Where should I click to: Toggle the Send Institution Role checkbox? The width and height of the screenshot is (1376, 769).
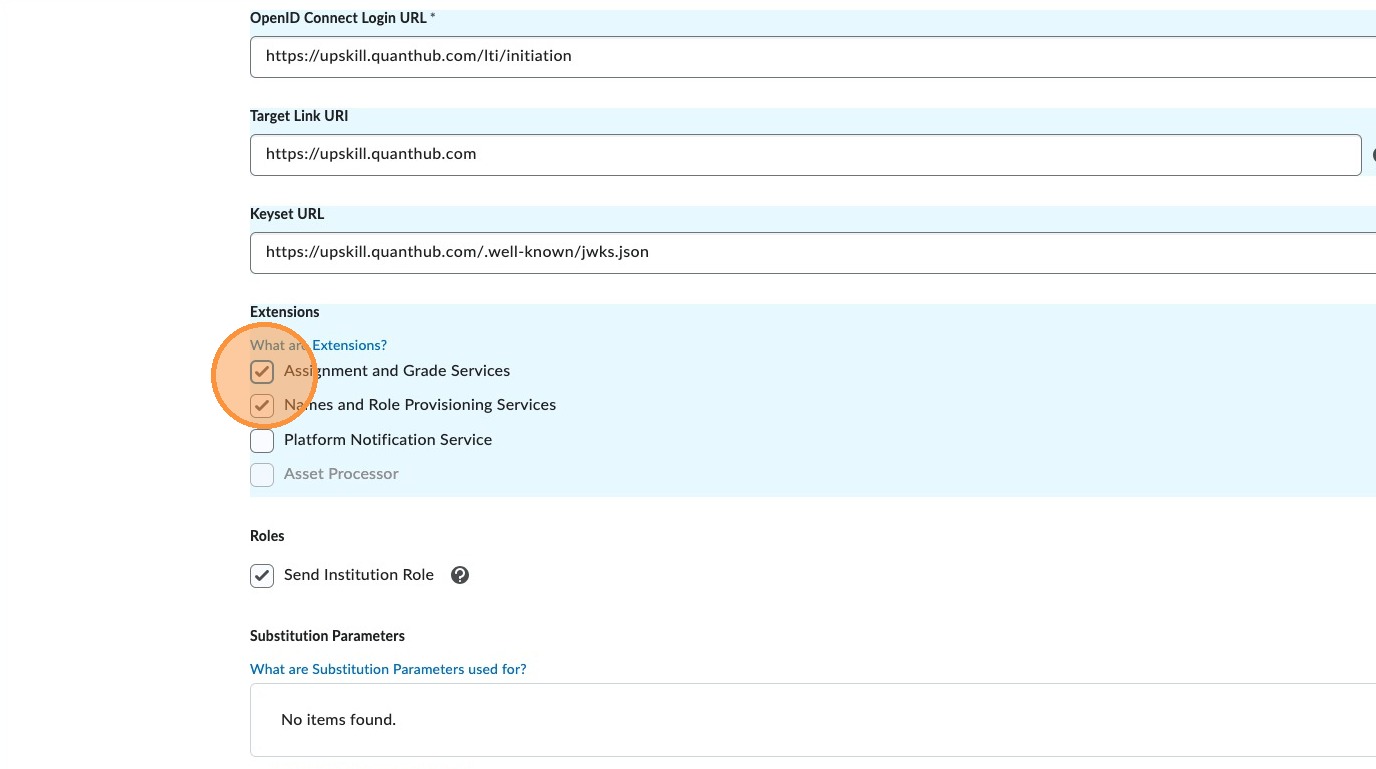click(262, 575)
